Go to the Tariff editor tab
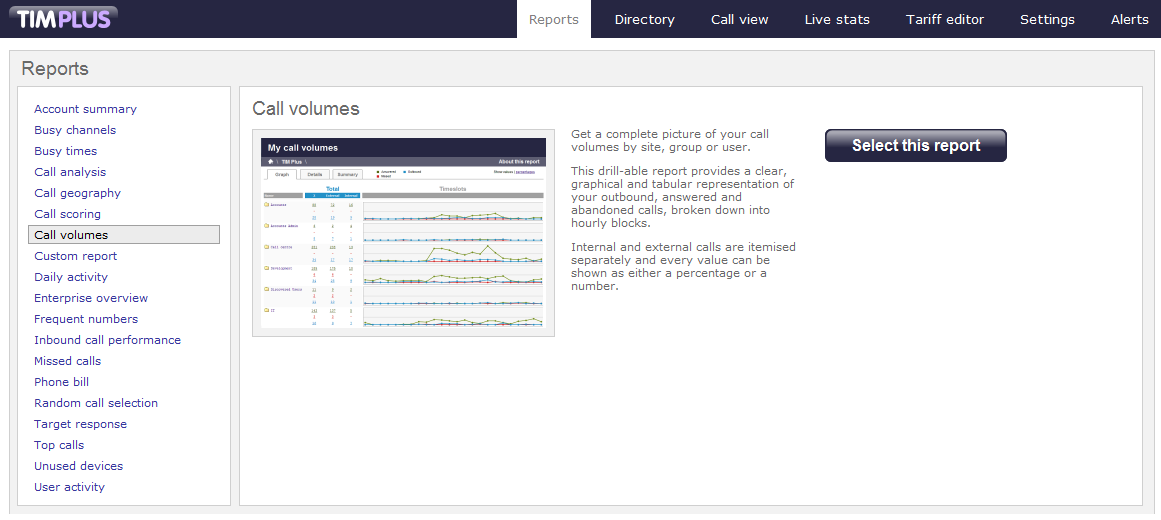This screenshot has width=1161, height=520. pyautogui.click(x=944, y=19)
